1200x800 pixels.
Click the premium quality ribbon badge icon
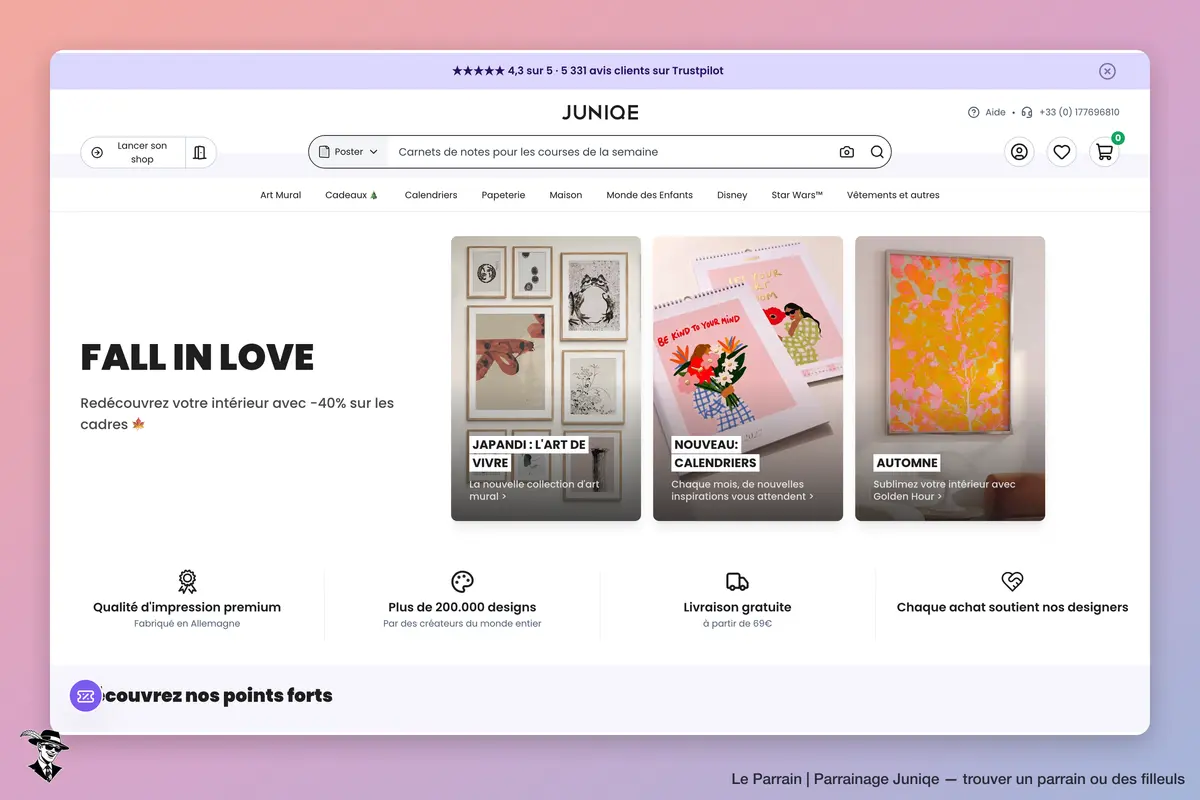[187, 581]
